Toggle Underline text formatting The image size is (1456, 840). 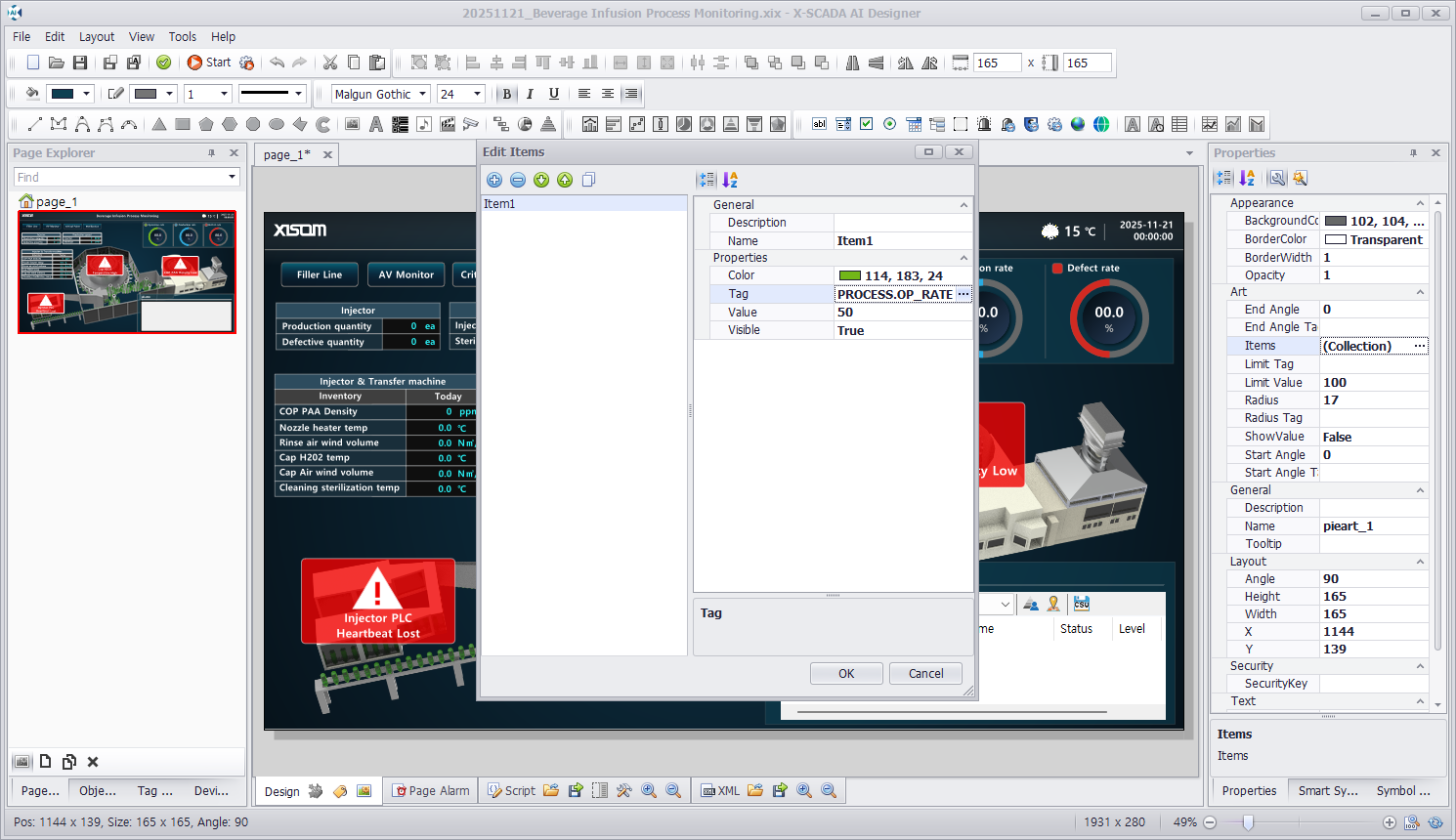(x=553, y=94)
